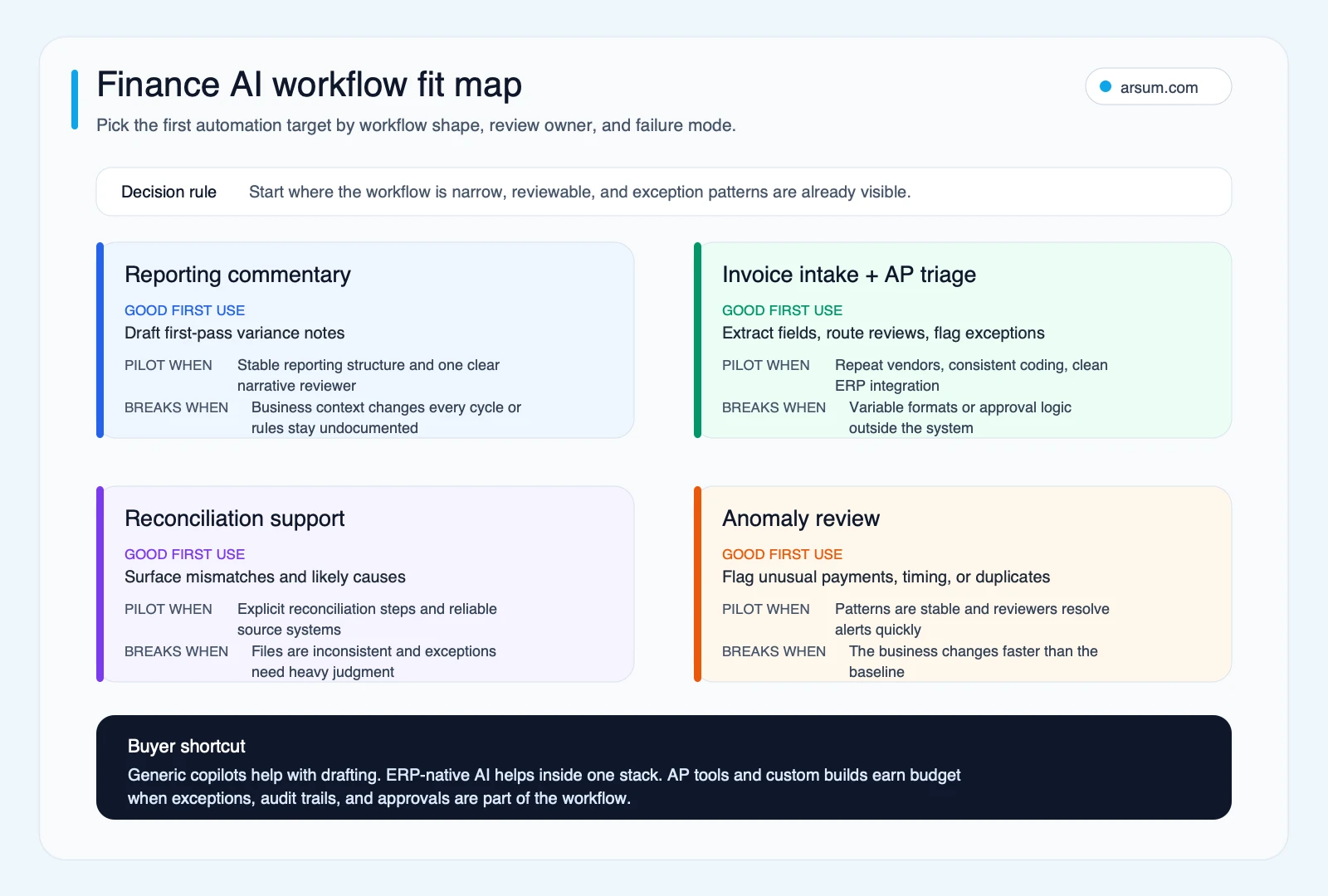Click 'PILOT WHEN' in the Reporting commentary card
Image resolution: width=1328 pixels, height=896 pixels.
point(168,365)
